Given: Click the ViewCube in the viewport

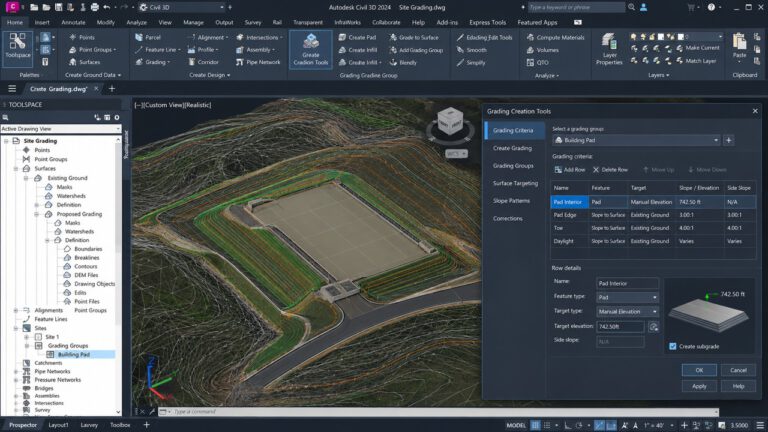Looking at the screenshot, I should pyautogui.click(x=450, y=121).
